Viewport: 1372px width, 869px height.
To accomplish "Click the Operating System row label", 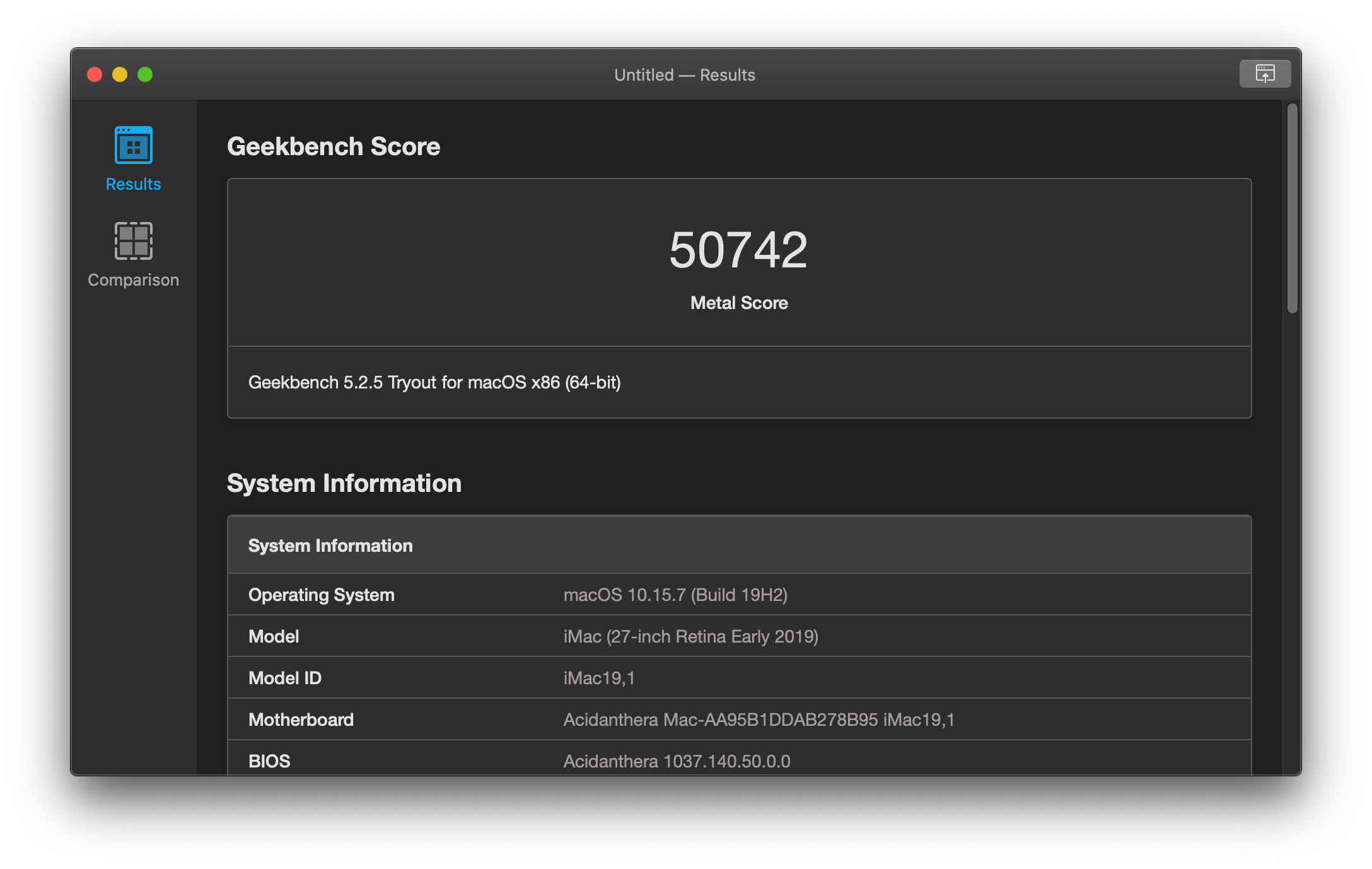I will [322, 595].
